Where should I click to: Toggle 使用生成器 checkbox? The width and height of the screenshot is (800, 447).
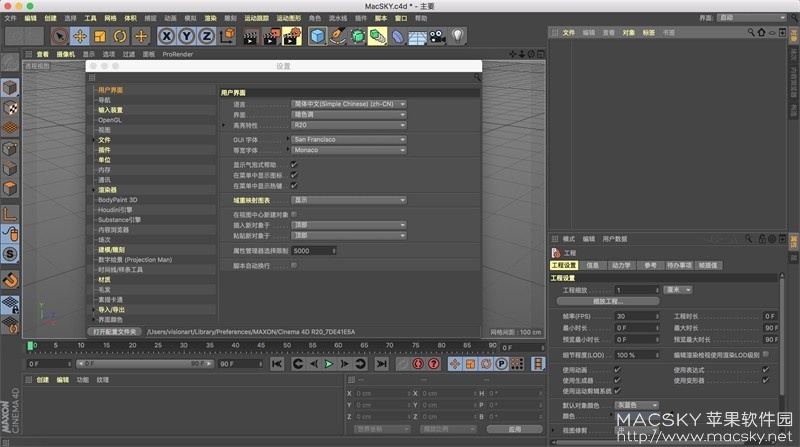[x=617, y=380]
